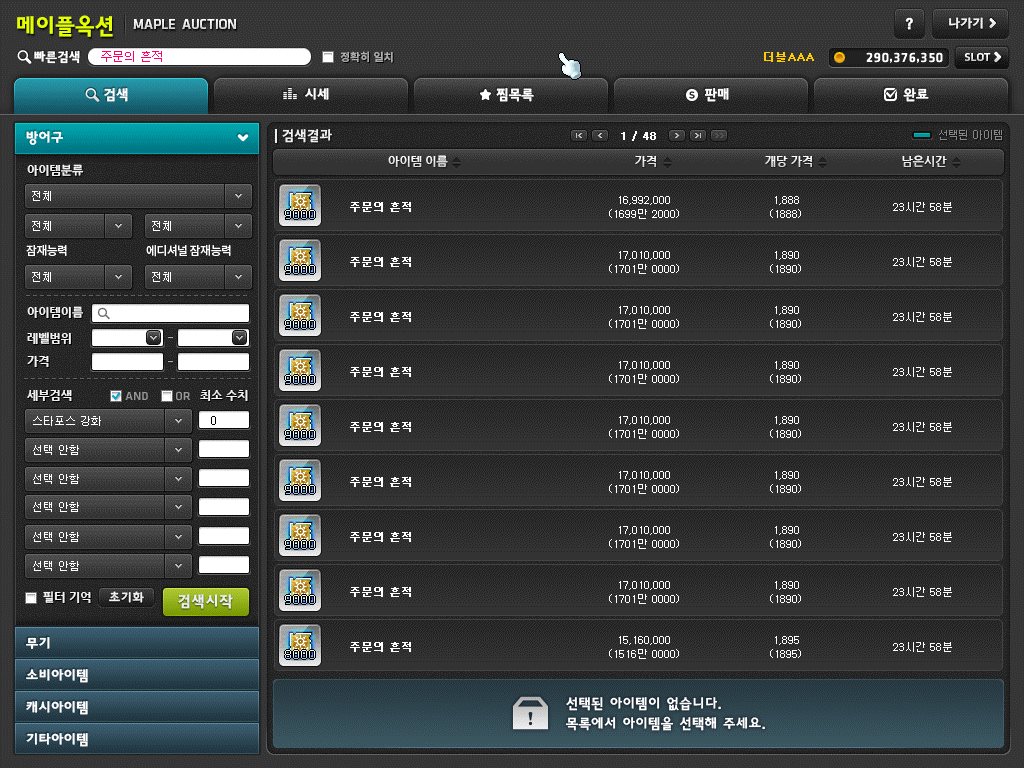
Task: Go to last results page
Action: [698, 136]
